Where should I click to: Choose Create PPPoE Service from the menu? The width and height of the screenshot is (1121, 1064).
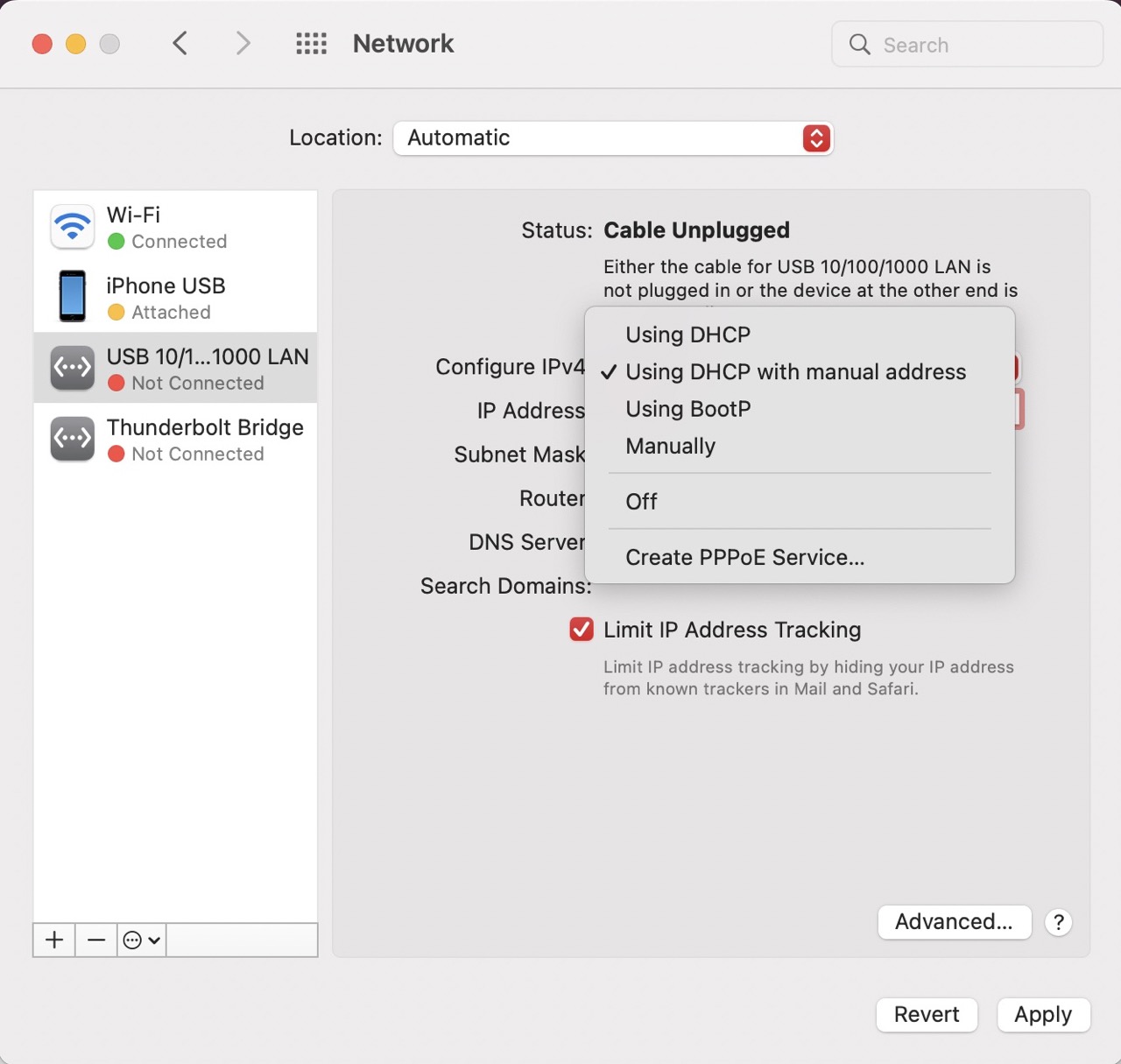pos(744,557)
